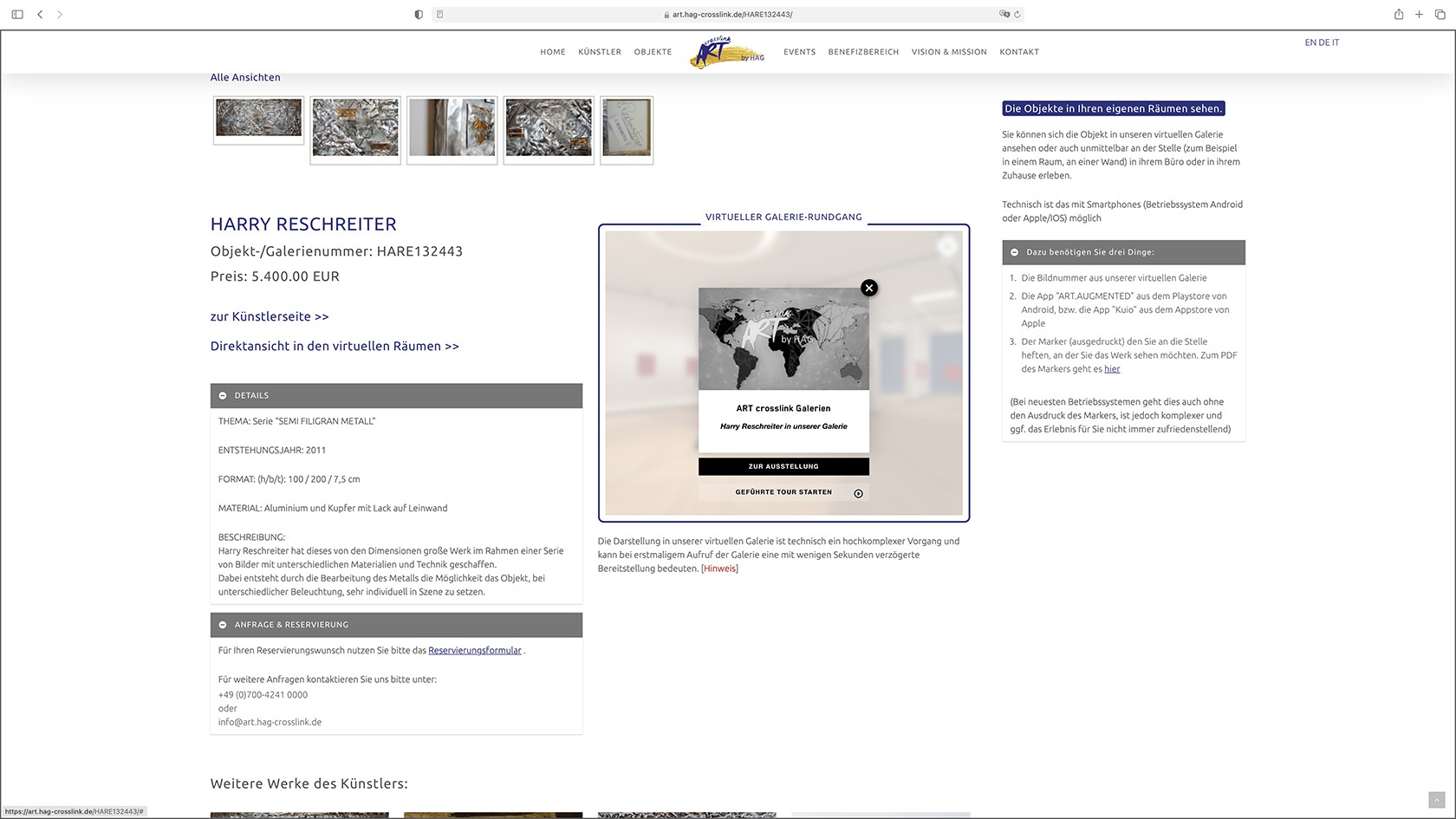Follow the 'zur Künstlerseite >>' link
Screen dimensions: 1456x819
pos(270,317)
